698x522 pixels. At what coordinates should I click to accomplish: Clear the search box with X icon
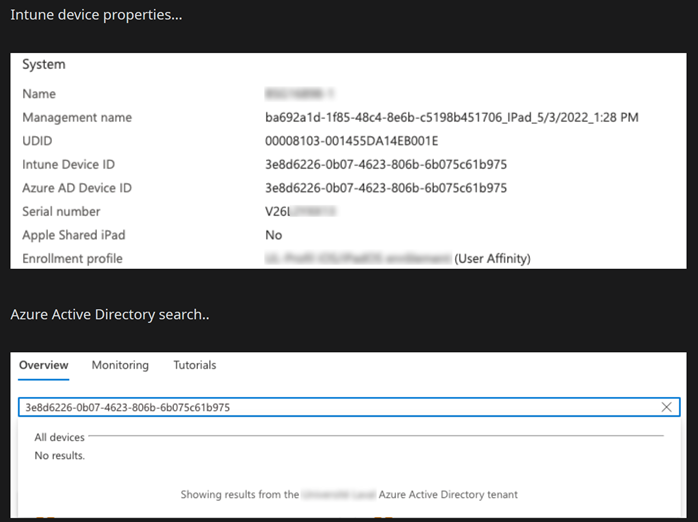coord(666,407)
